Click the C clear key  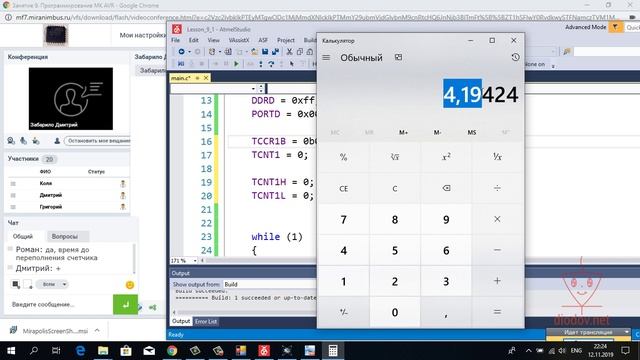point(395,189)
